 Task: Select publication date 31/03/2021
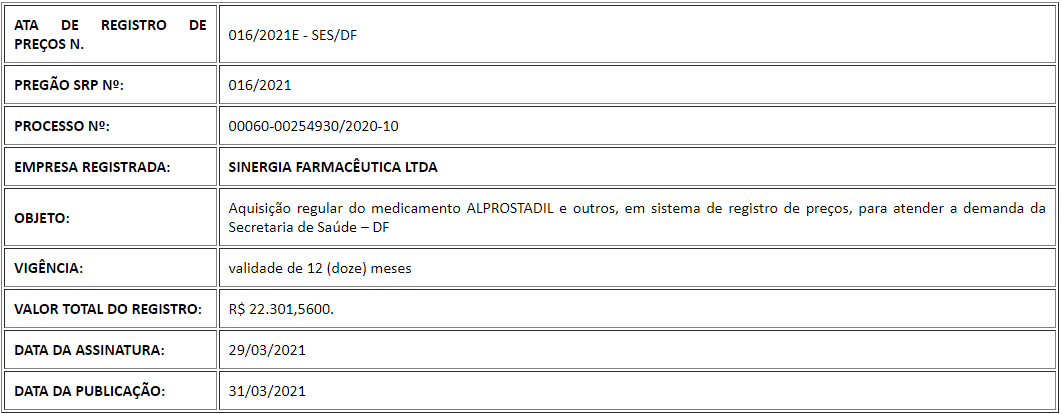[268, 391]
